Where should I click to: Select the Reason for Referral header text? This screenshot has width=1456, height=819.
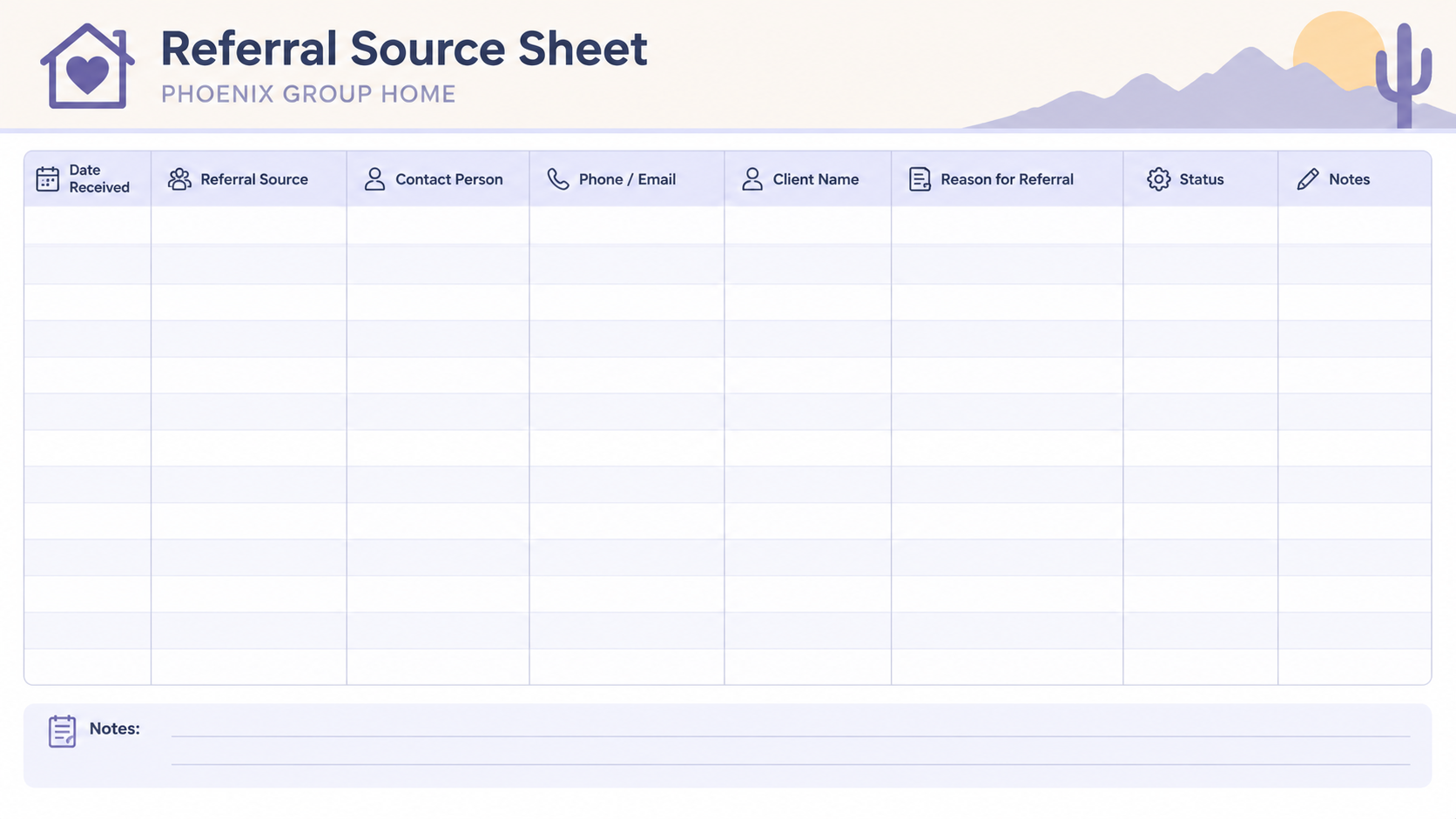(1007, 179)
